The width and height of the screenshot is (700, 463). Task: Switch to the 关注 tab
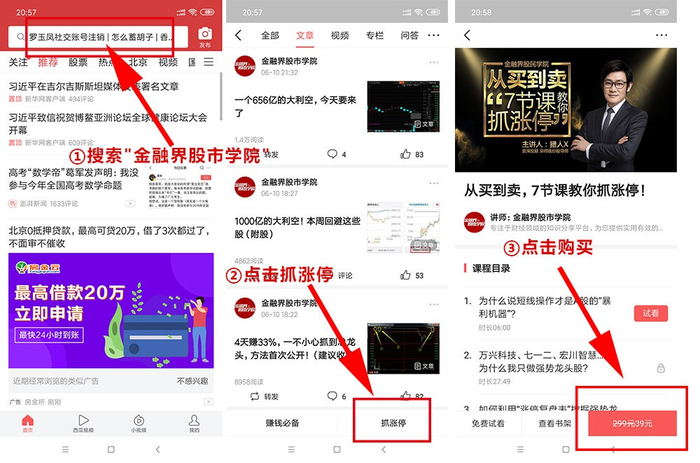point(18,62)
